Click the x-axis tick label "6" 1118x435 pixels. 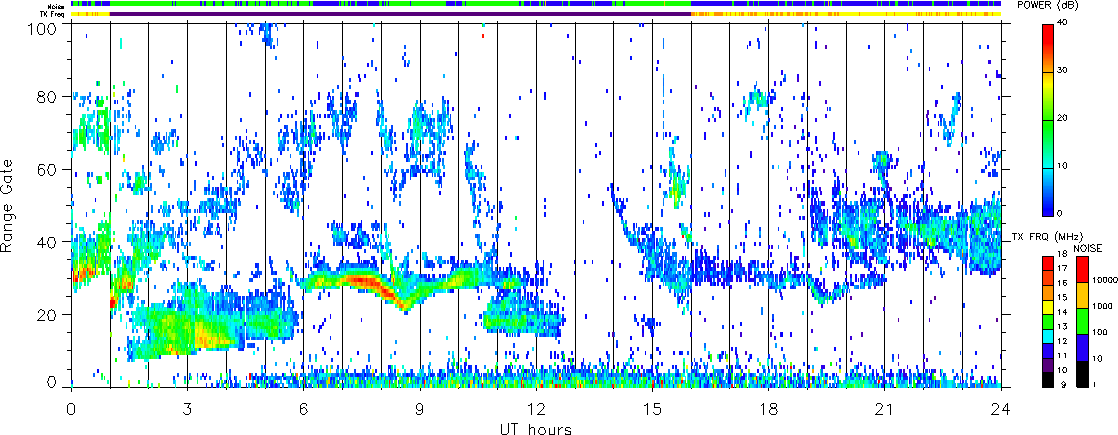tap(304, 410)
